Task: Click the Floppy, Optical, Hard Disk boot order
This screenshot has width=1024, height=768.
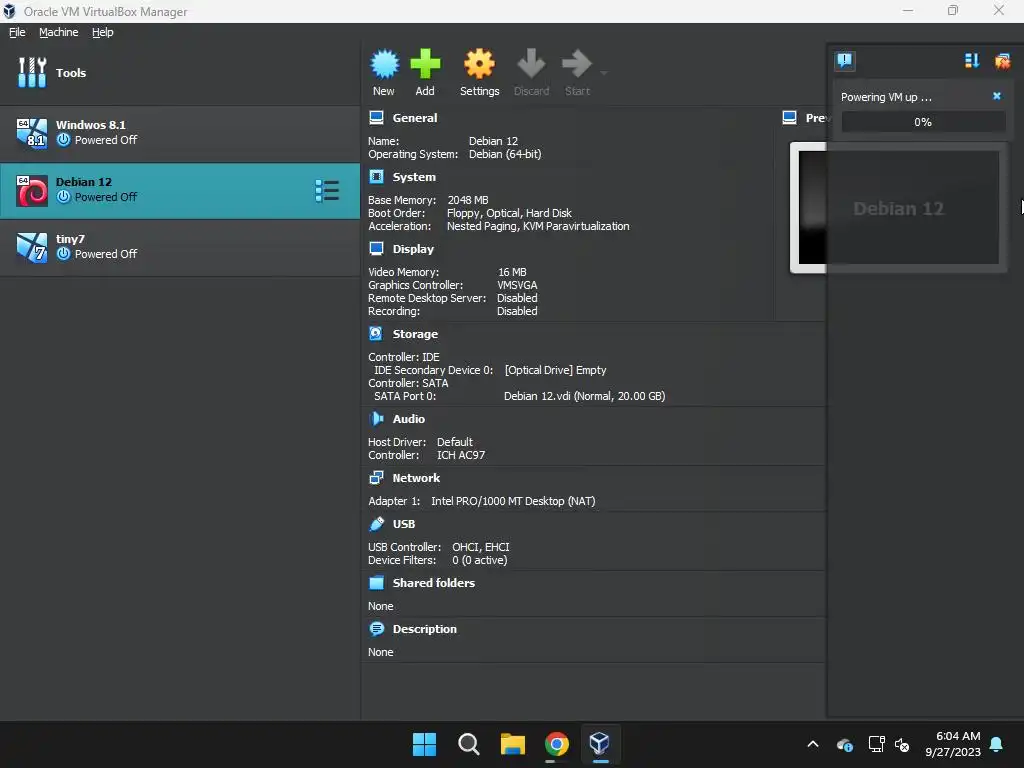Action: (x=509, y=214)
